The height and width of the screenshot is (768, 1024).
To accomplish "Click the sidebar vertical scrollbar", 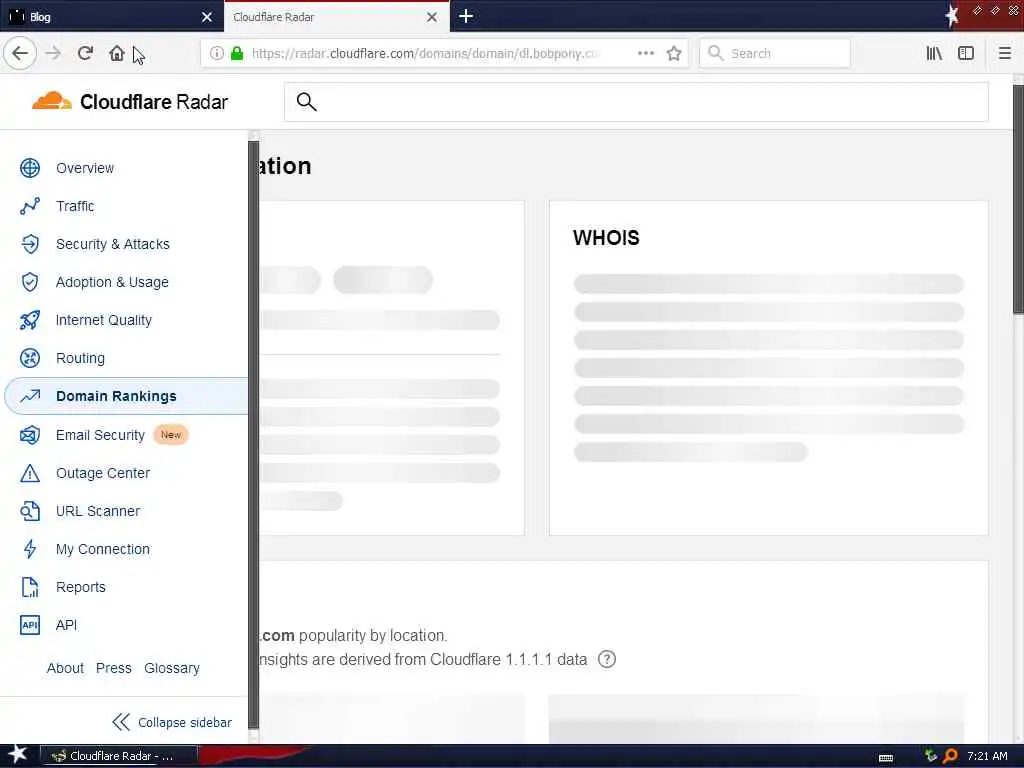I will [253, 436].
